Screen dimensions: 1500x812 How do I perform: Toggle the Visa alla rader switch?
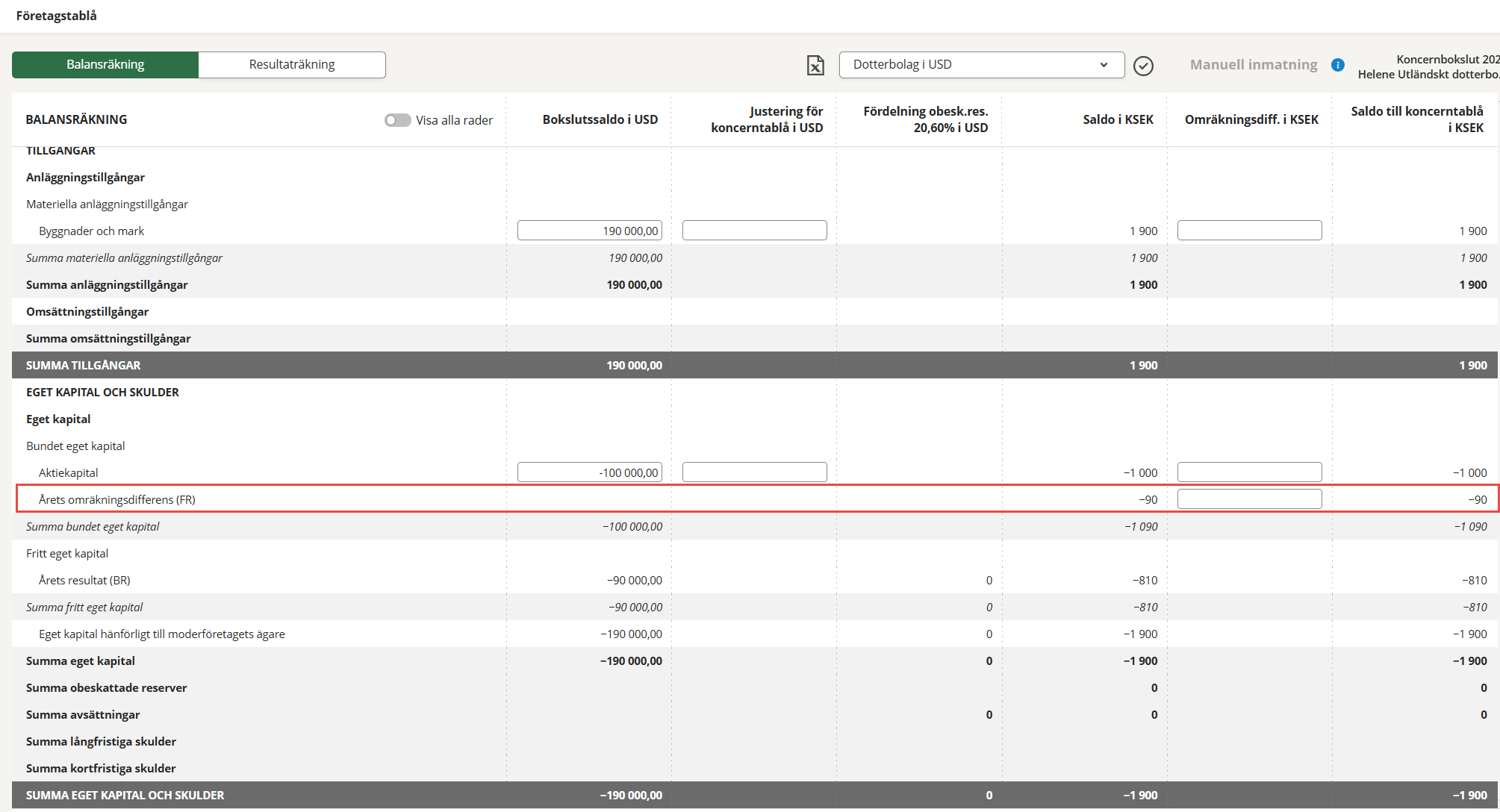pyautogui.click(x=397, y=120)
